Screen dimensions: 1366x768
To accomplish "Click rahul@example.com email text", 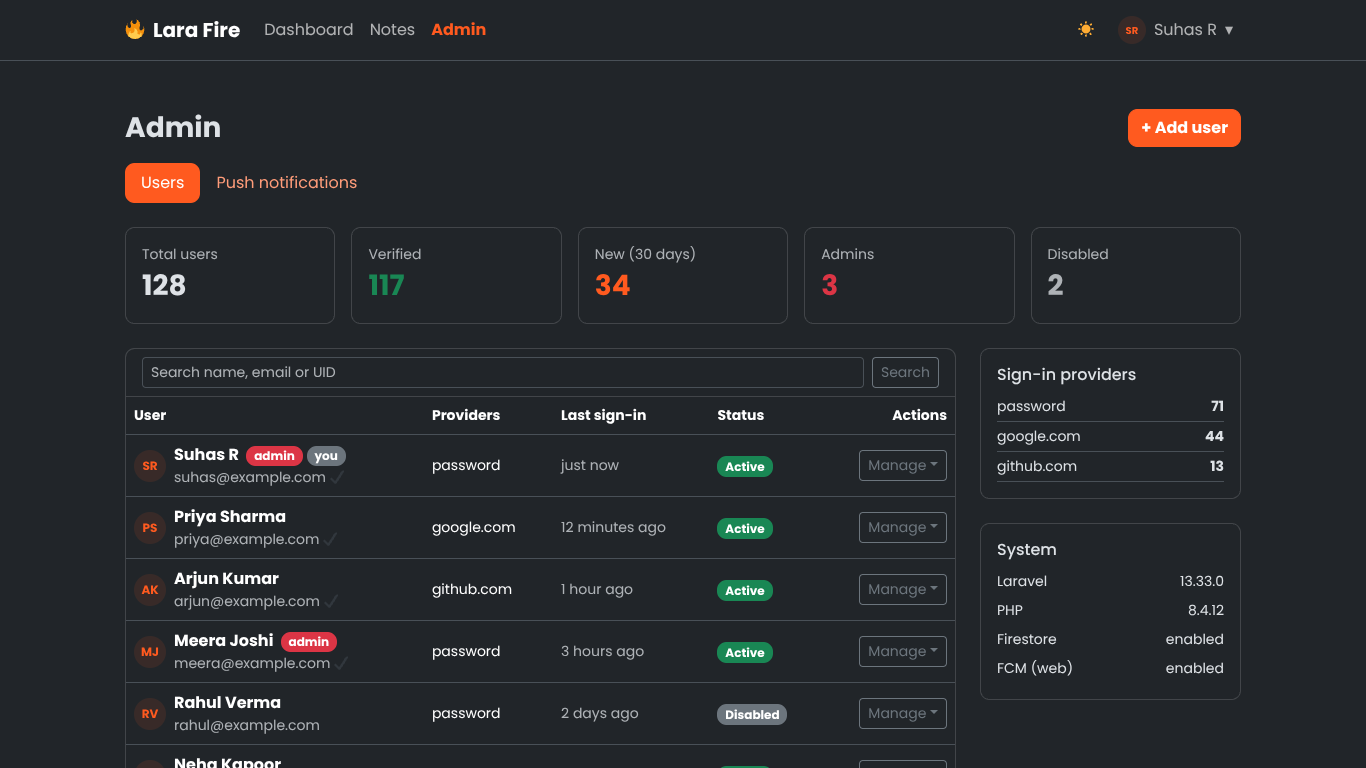I will tap(247, 726).
